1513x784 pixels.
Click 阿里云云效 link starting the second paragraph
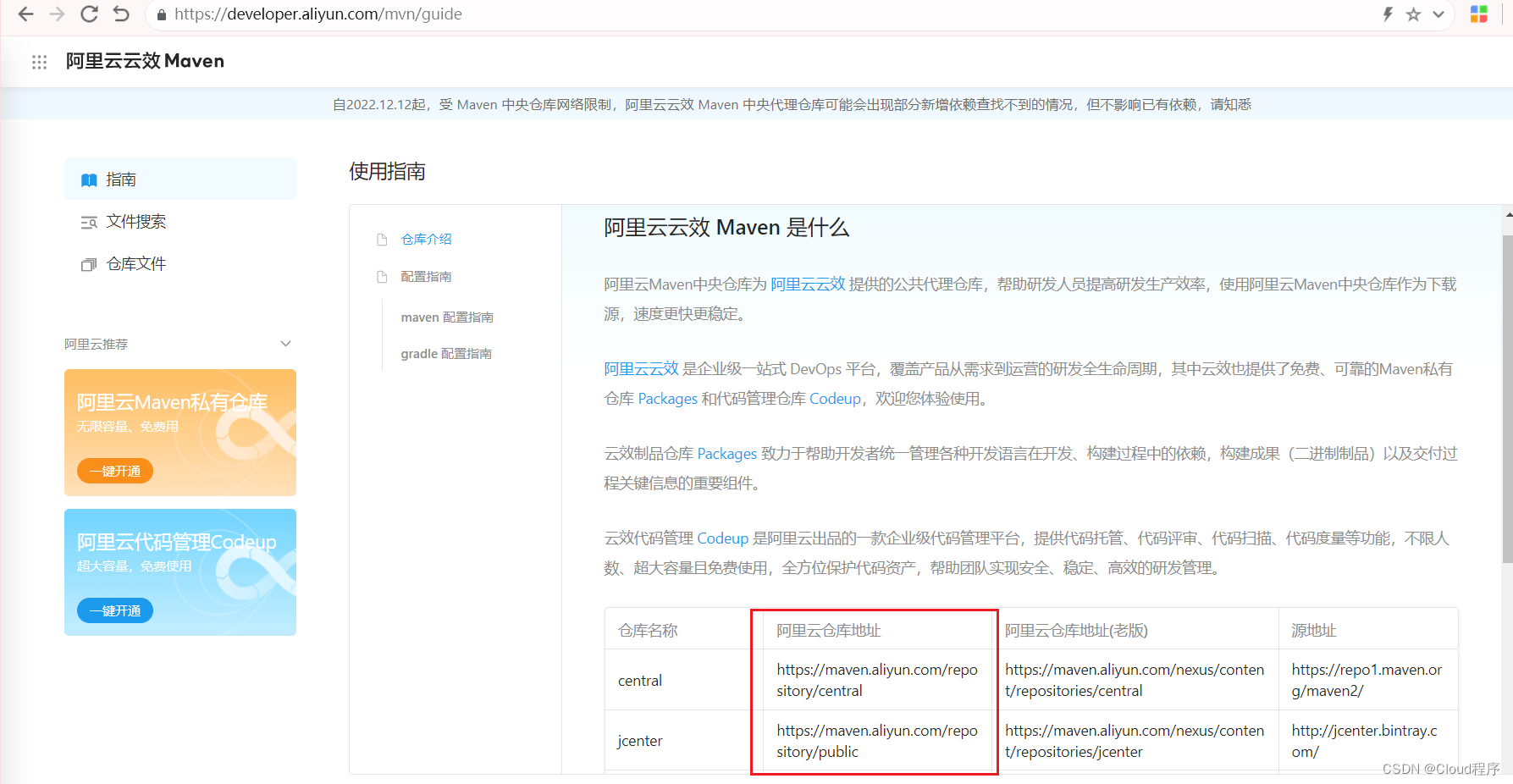pyautogui.click(x=641, y=369)
